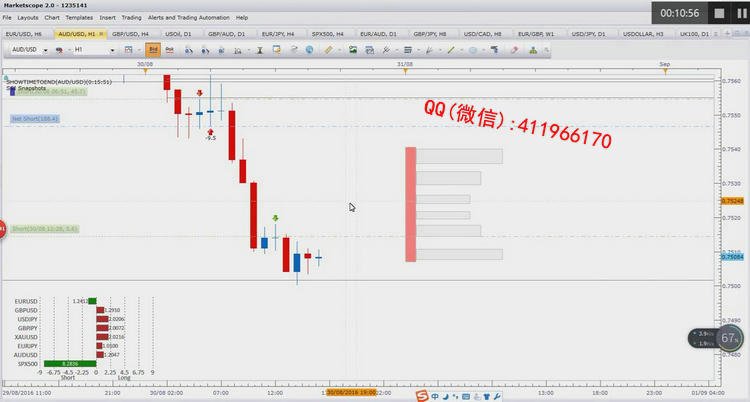The height and width of the screenshot is (402, 750).
Task: Open the Insert menu
Action: [107, 18]
